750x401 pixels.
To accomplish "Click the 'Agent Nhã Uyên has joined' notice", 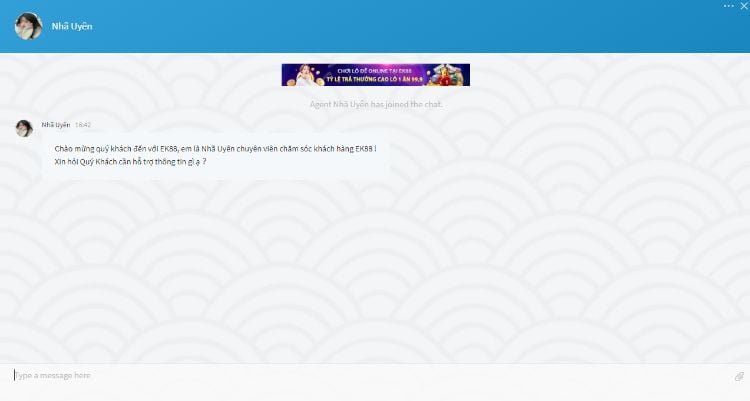I will 375,104.
